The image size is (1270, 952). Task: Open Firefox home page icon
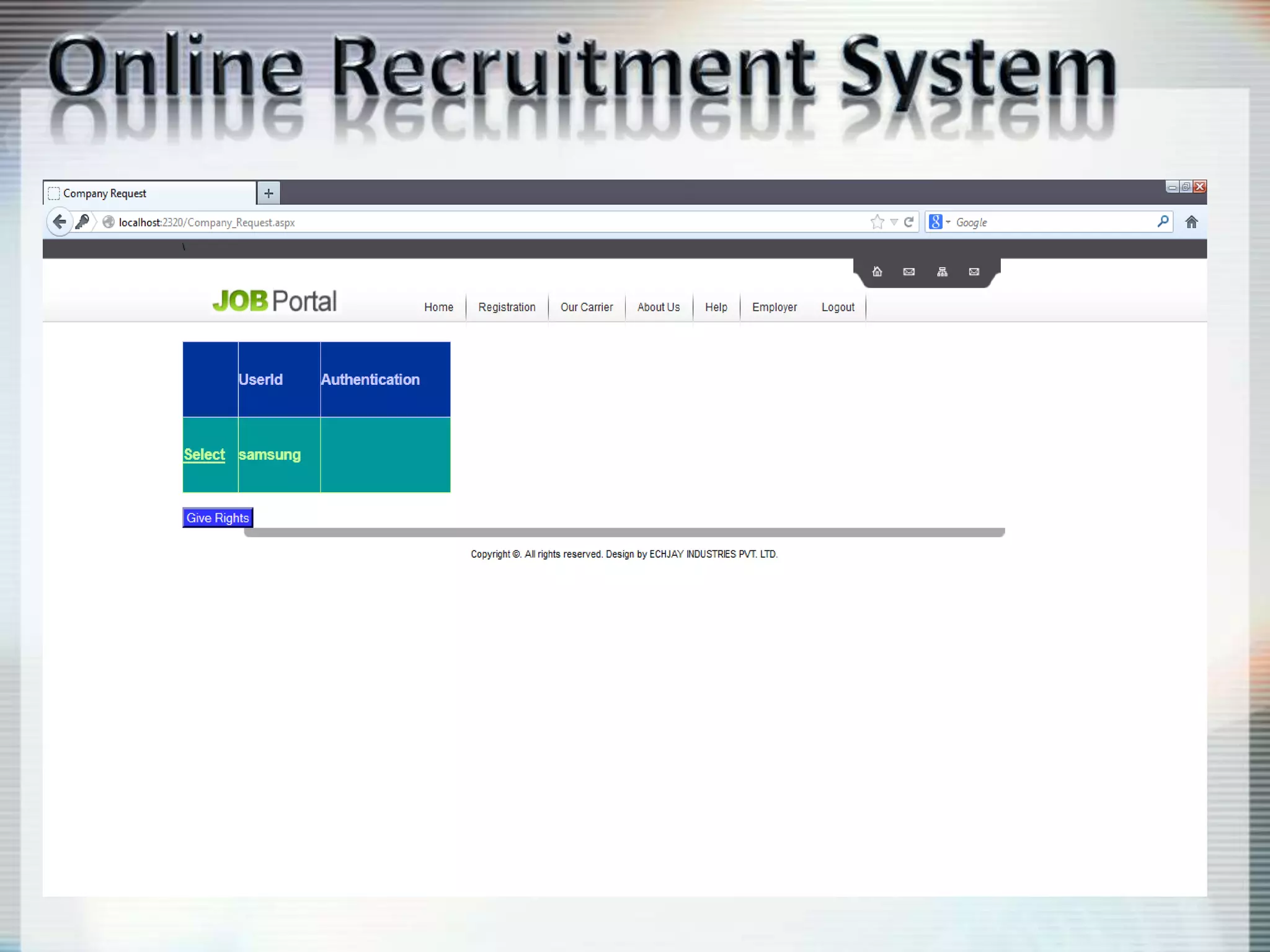[1191, 222]
